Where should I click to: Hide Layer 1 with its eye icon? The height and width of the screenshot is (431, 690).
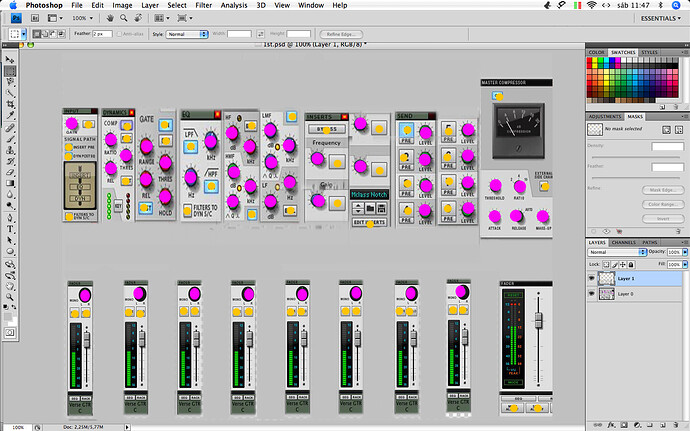[591, 278]
